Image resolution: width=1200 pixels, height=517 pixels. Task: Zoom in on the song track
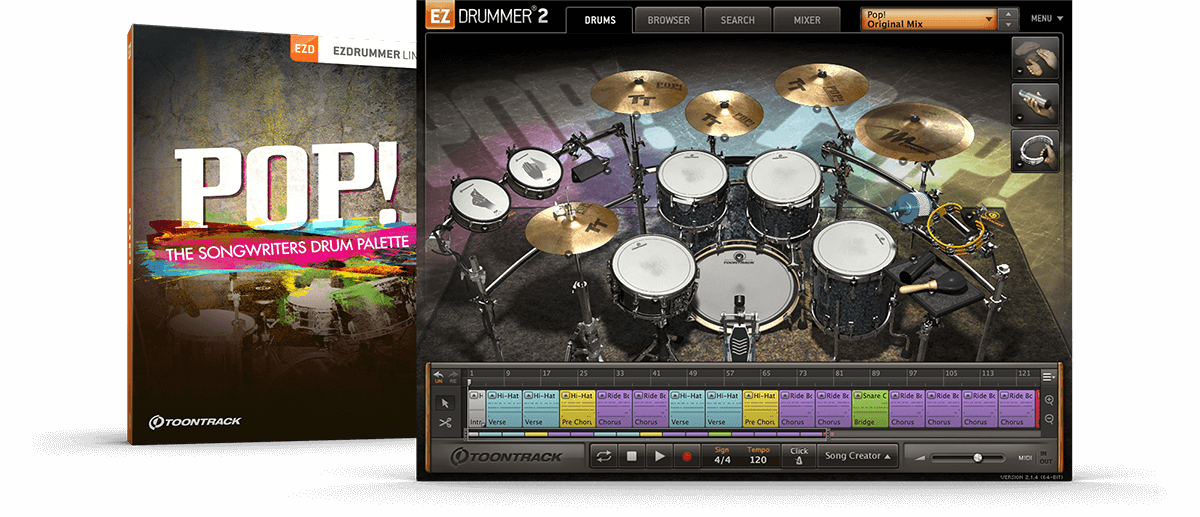(1049, 400)
